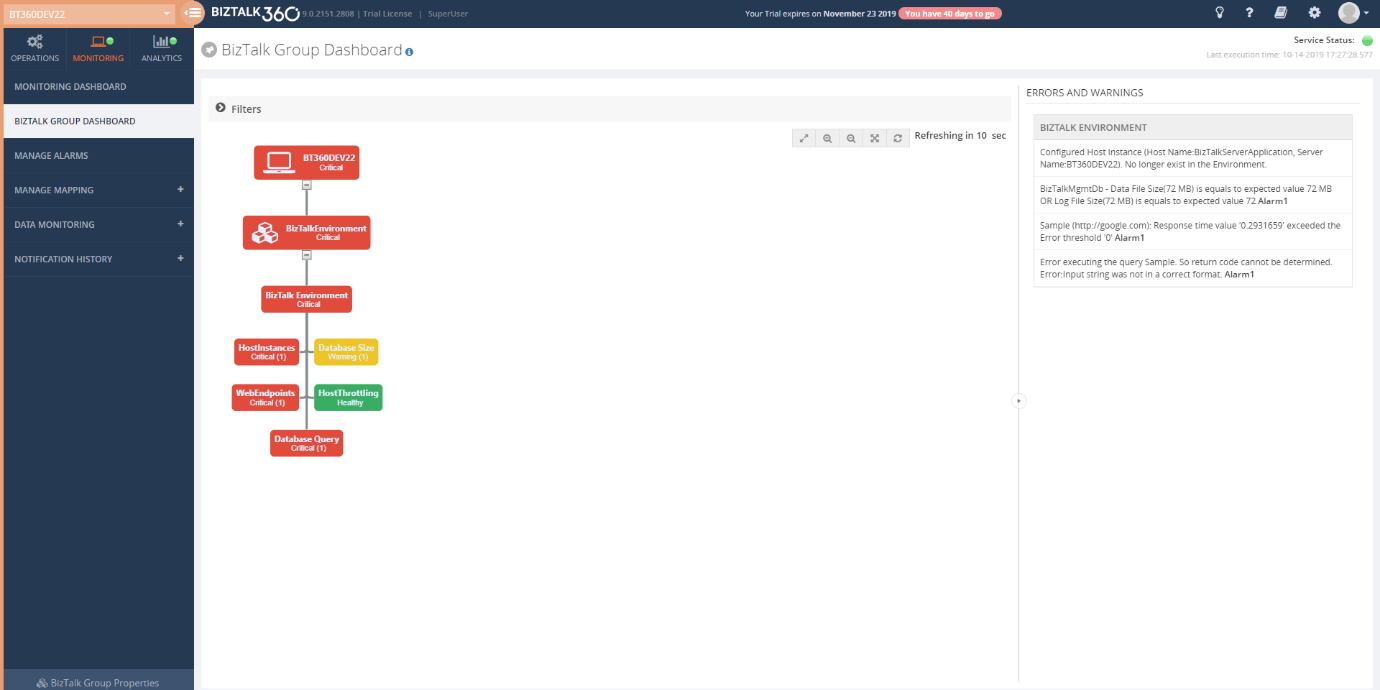Screen dimensions: 1380x690
Task: Click the BizTalkMgmtDb Data File Size warning
Action: 1193,195
